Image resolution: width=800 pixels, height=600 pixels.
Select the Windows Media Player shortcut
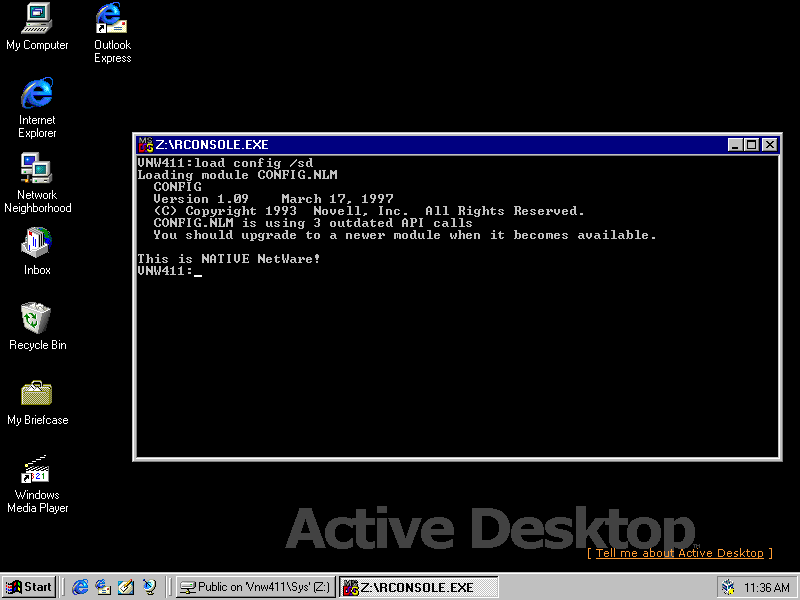[x=37, y=484]
